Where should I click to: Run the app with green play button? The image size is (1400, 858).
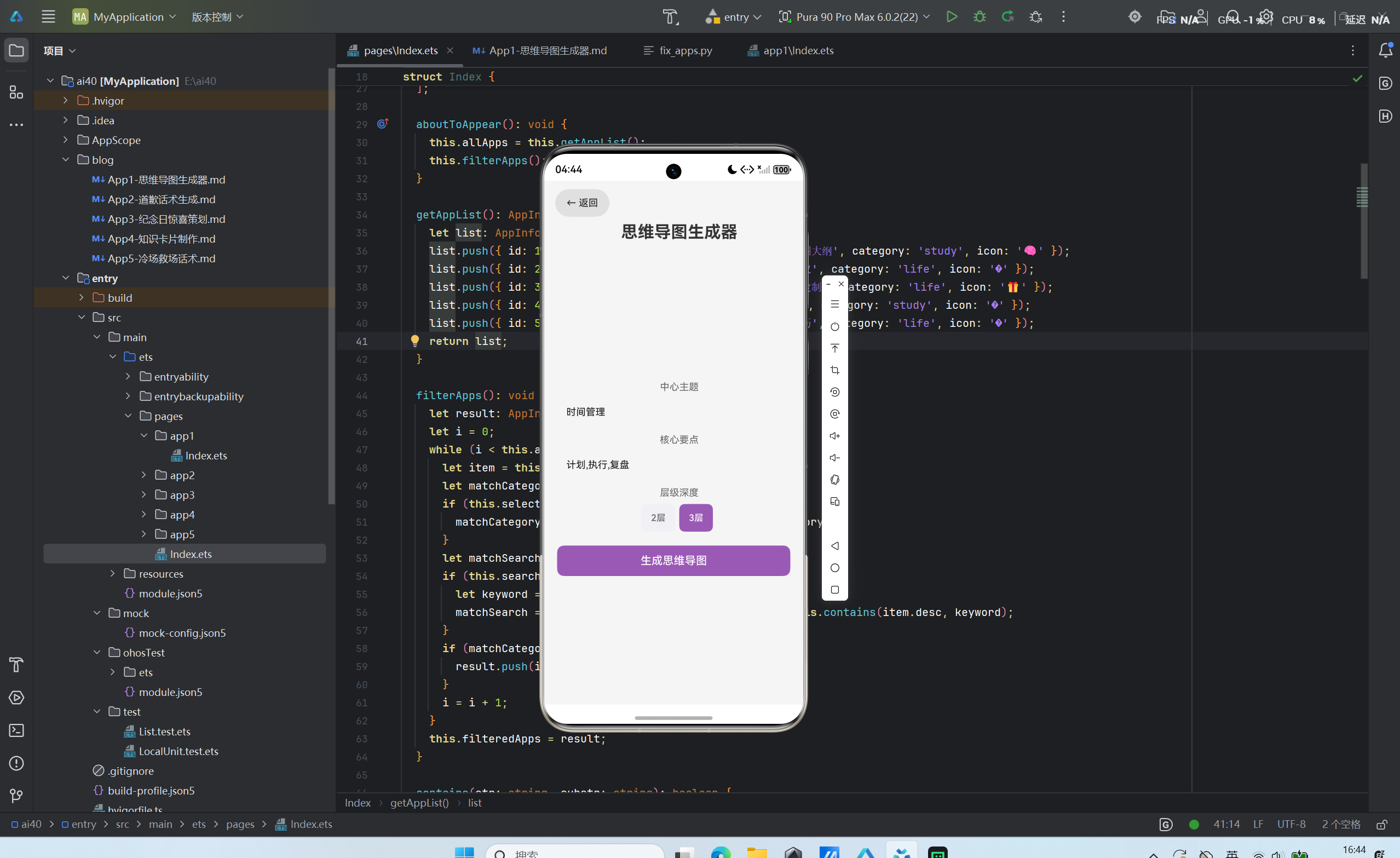952,16
